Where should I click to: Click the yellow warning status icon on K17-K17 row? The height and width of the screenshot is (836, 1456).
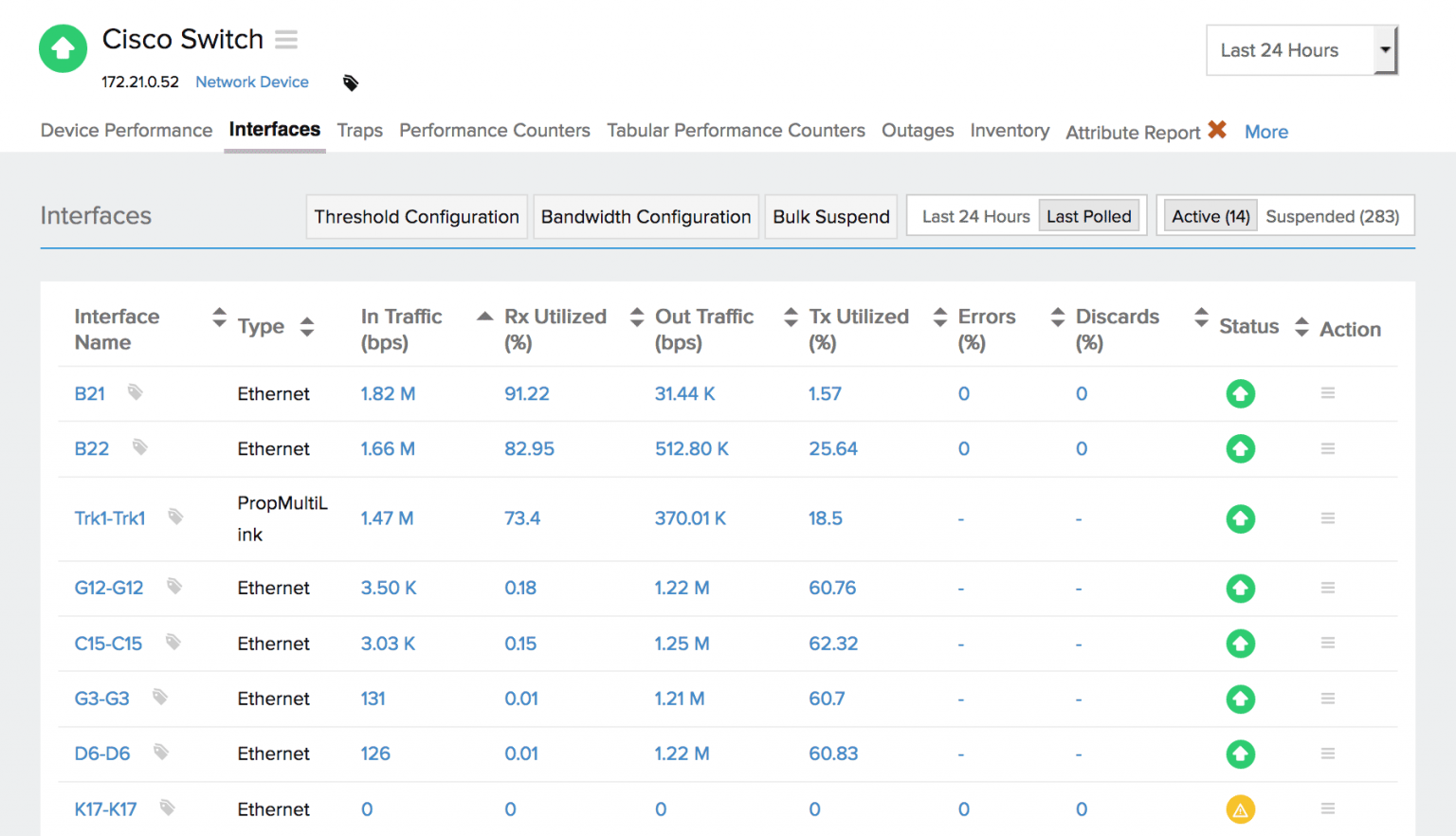(1240, 809)
